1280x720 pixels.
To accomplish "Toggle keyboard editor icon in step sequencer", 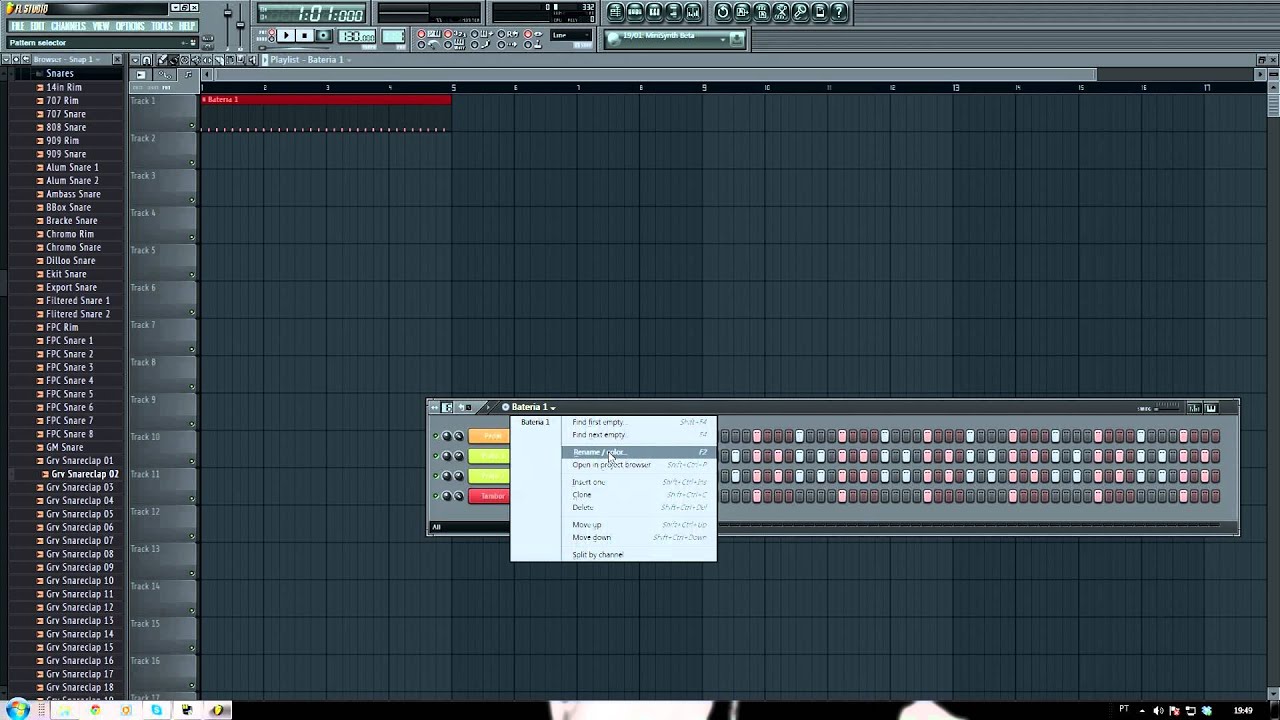I will [1211, 408].
